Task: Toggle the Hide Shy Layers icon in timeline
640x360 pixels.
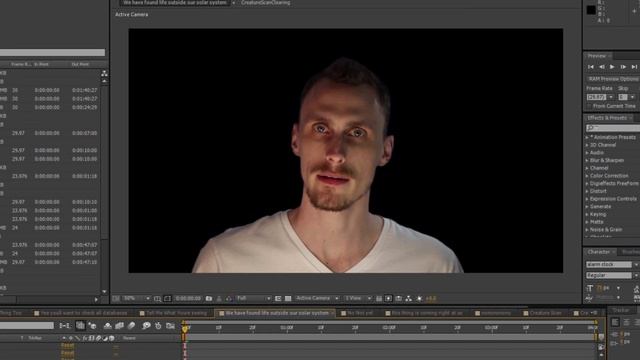Action: tap(107, 326)
